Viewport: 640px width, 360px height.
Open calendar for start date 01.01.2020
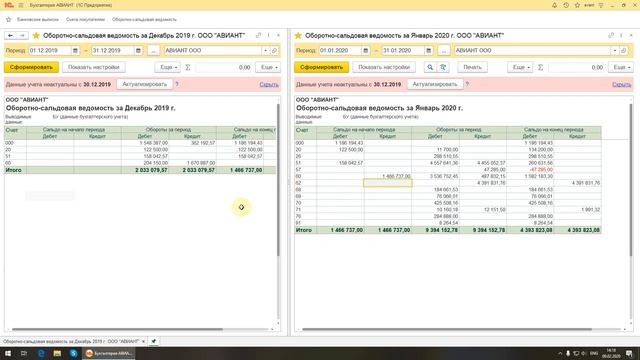coord(366,51)
